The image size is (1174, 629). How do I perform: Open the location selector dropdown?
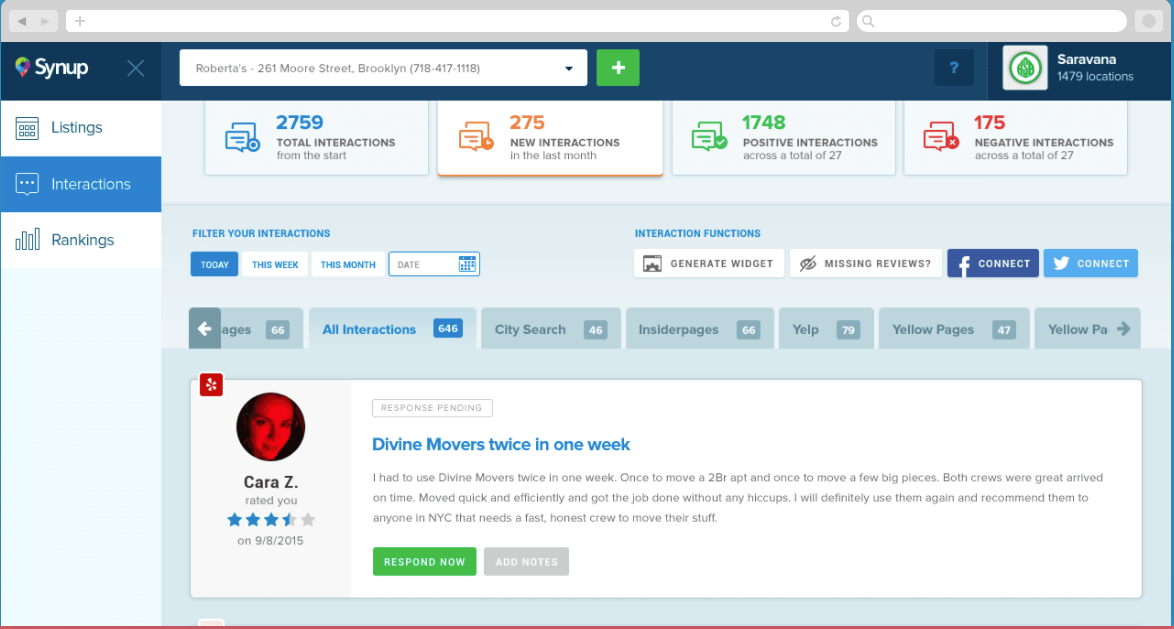[383, 68]
